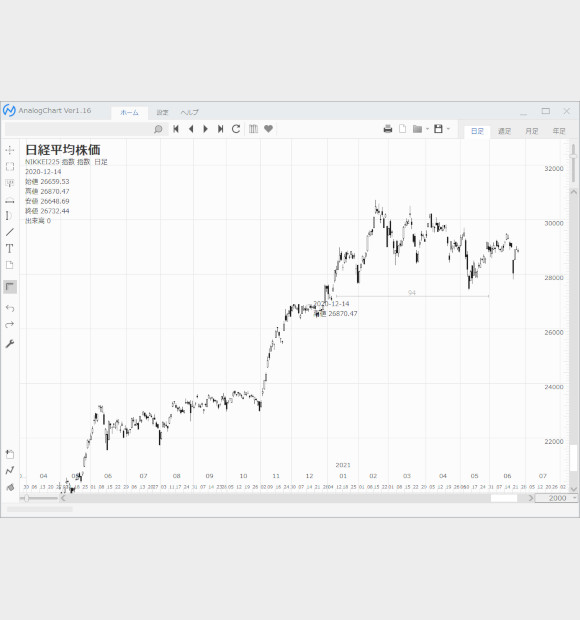Click the search magnifier button
This screenshot has height=620, width=580.
(158, 129)
